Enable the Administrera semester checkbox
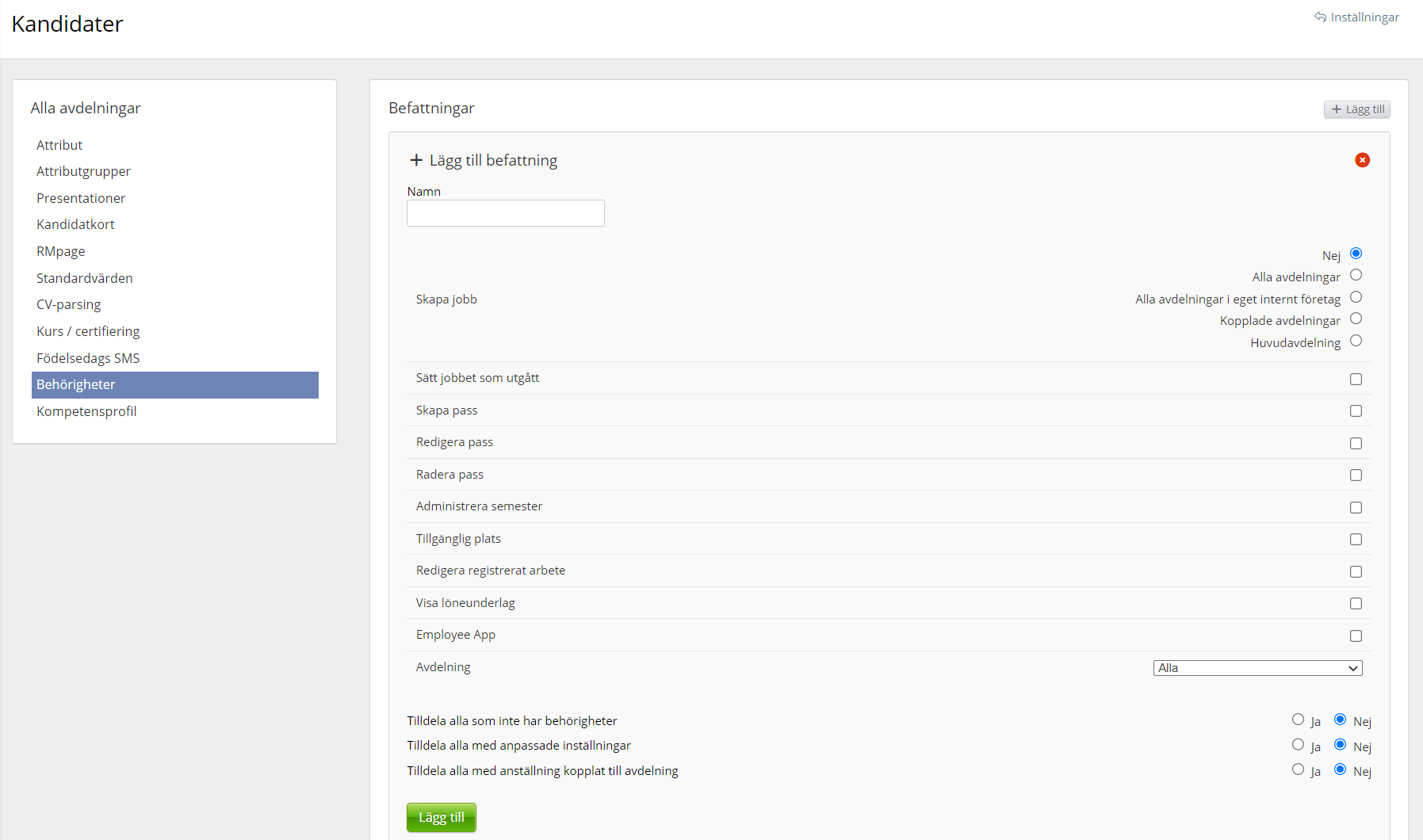The height and width of the screenshot is (840, 1423). [x=1356, y=508]
